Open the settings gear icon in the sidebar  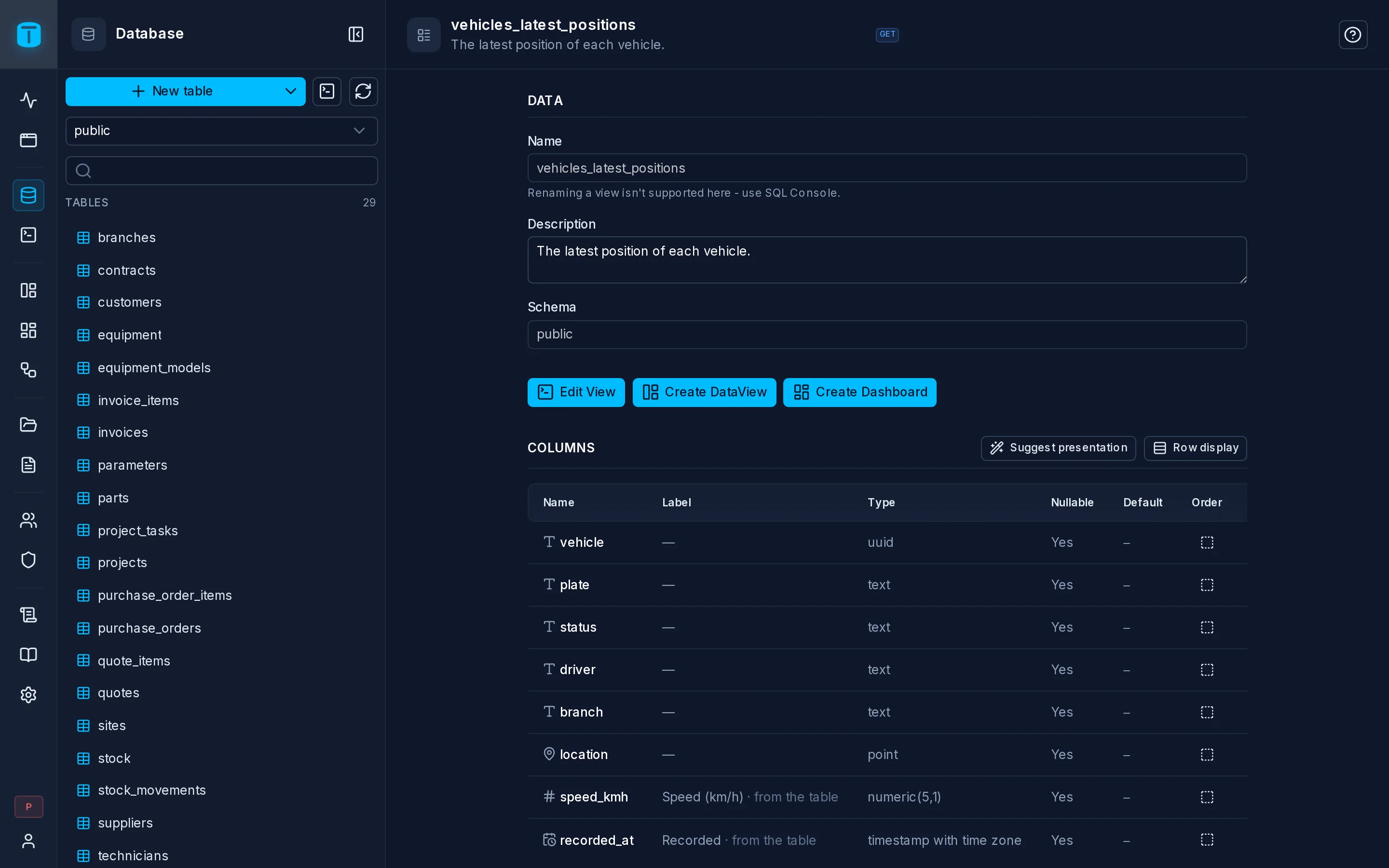[28, 694]
